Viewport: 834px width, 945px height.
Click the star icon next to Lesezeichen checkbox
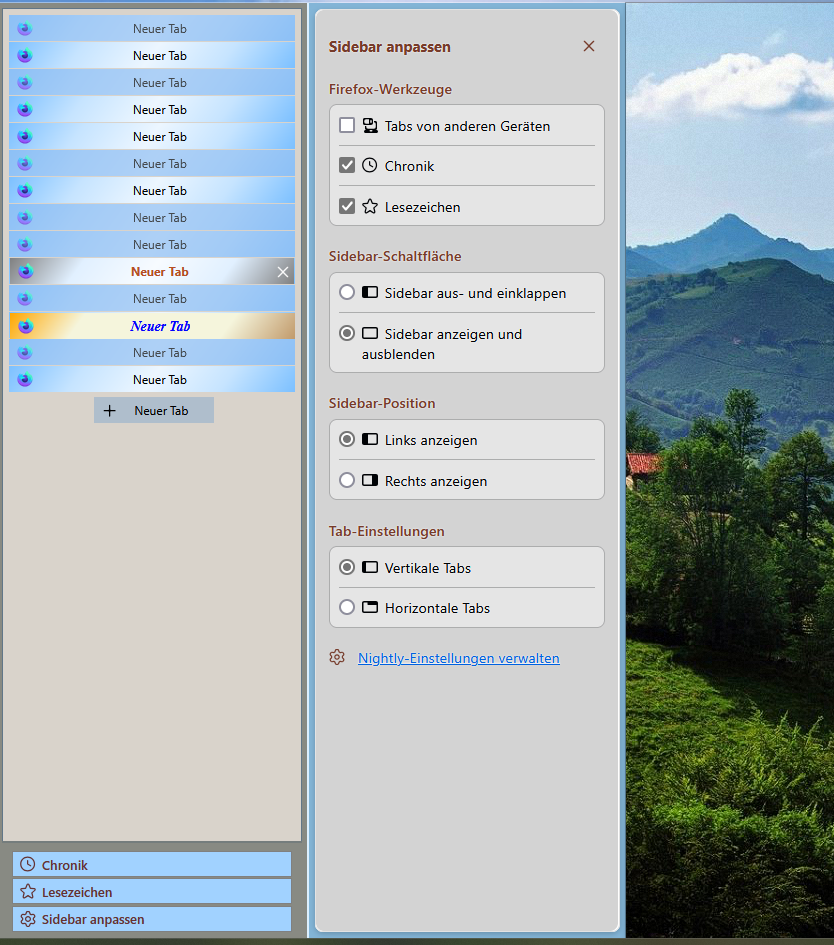click(370, 206)
